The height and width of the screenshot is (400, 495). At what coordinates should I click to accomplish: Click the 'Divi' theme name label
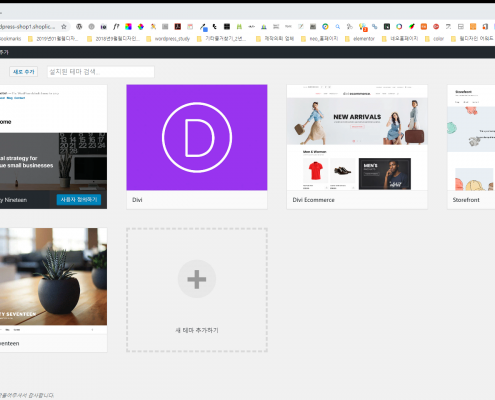pos(137,200)
